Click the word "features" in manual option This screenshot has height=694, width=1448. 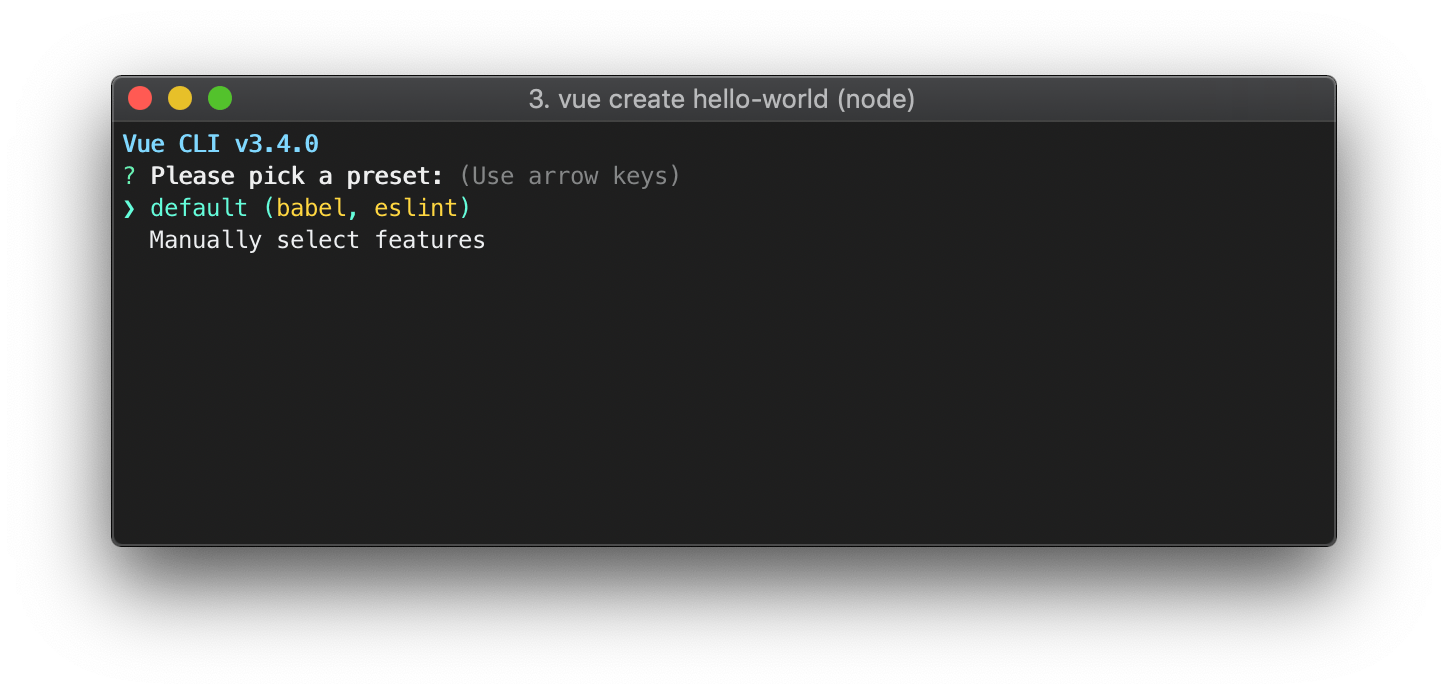point(430,241)
